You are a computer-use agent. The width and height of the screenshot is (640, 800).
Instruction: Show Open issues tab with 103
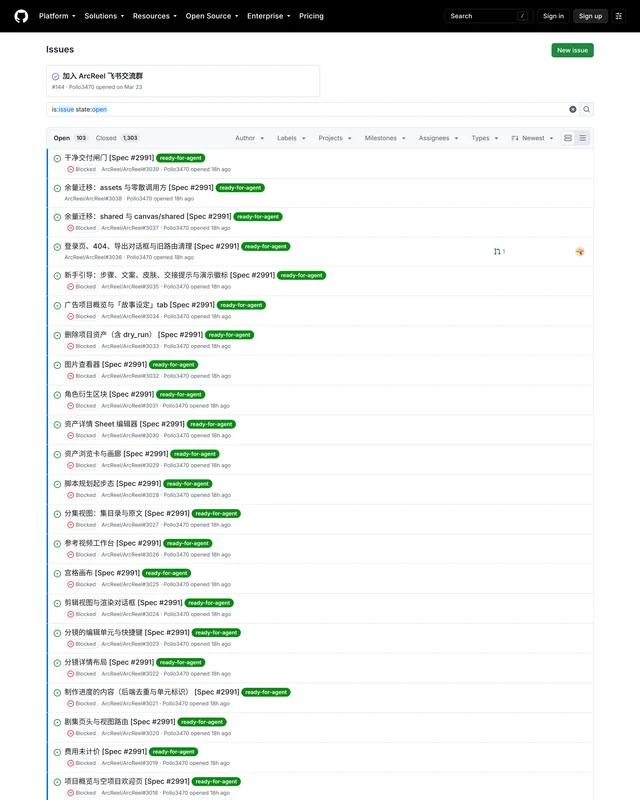tap(70, 138)
